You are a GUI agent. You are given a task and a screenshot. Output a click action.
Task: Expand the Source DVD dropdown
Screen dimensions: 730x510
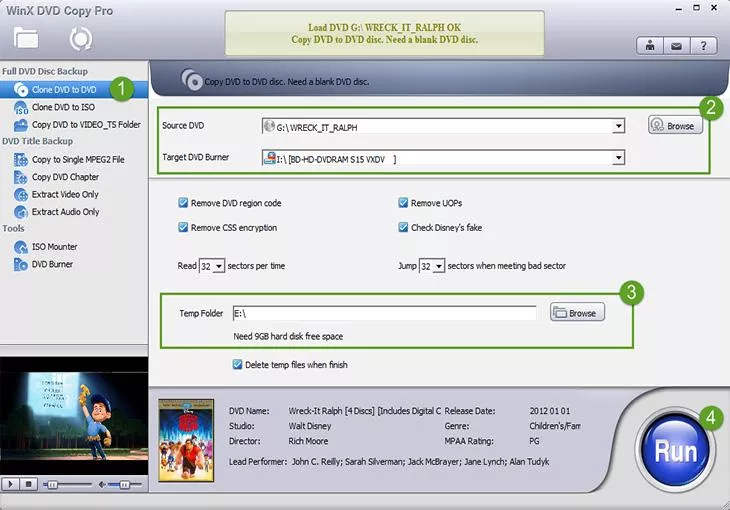click(x=618, y=126)
